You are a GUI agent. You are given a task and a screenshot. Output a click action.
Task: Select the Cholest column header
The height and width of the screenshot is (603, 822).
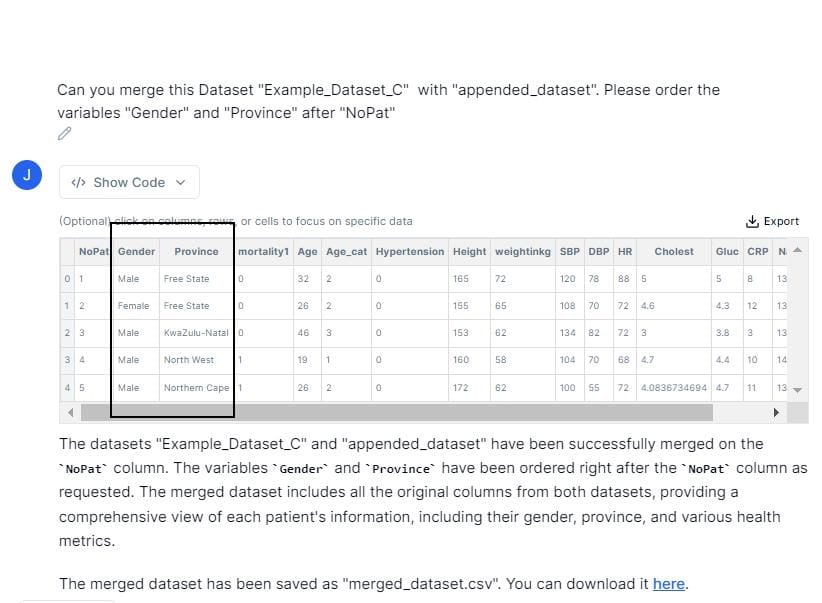click(674, 252)
